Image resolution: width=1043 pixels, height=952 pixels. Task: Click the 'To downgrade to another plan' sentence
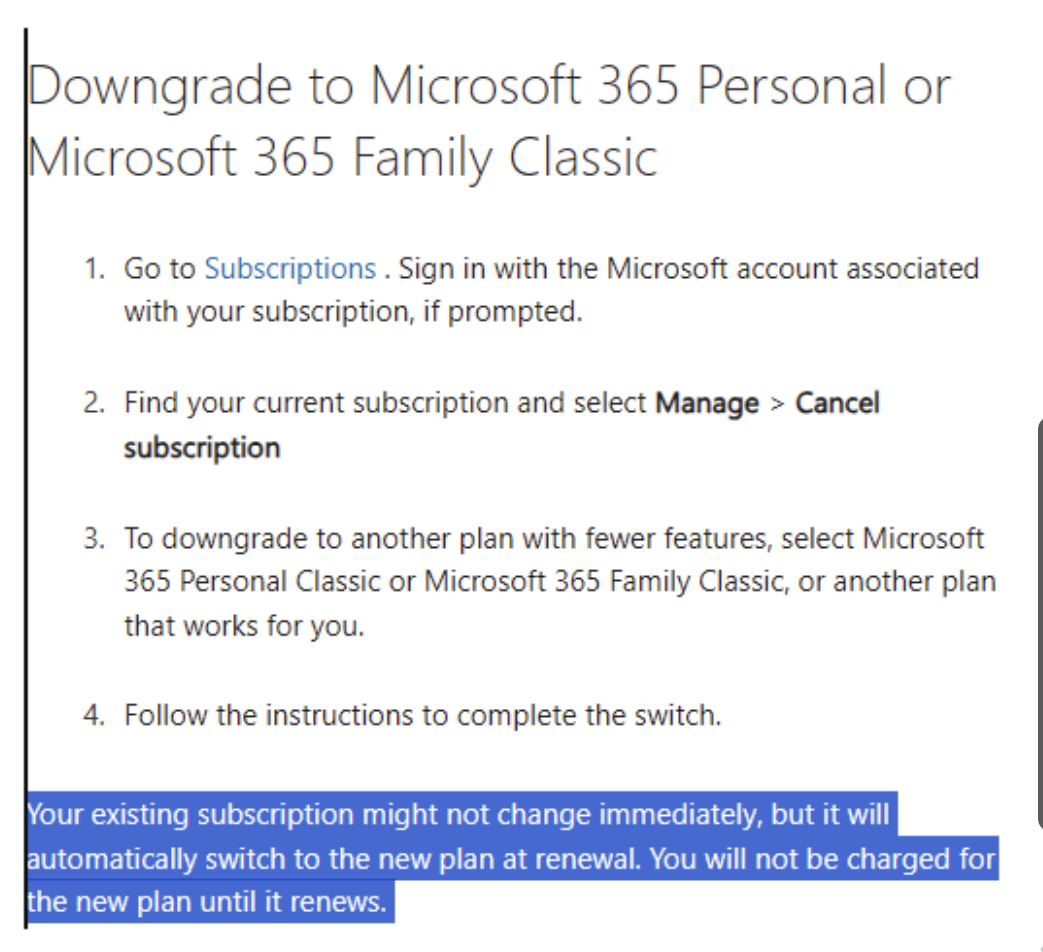(560, 581)
